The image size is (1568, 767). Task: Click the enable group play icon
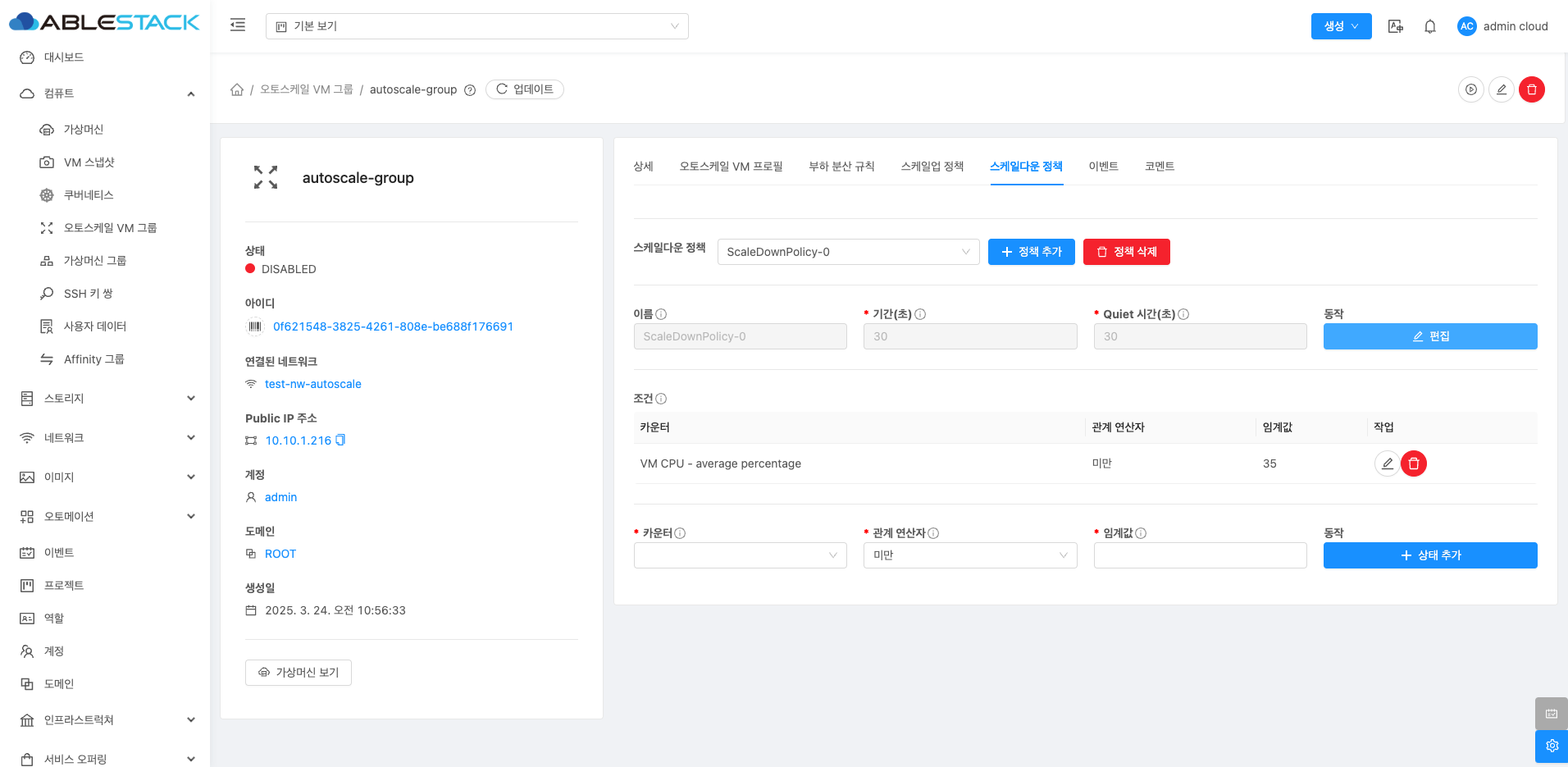[x=1471, y=89]
